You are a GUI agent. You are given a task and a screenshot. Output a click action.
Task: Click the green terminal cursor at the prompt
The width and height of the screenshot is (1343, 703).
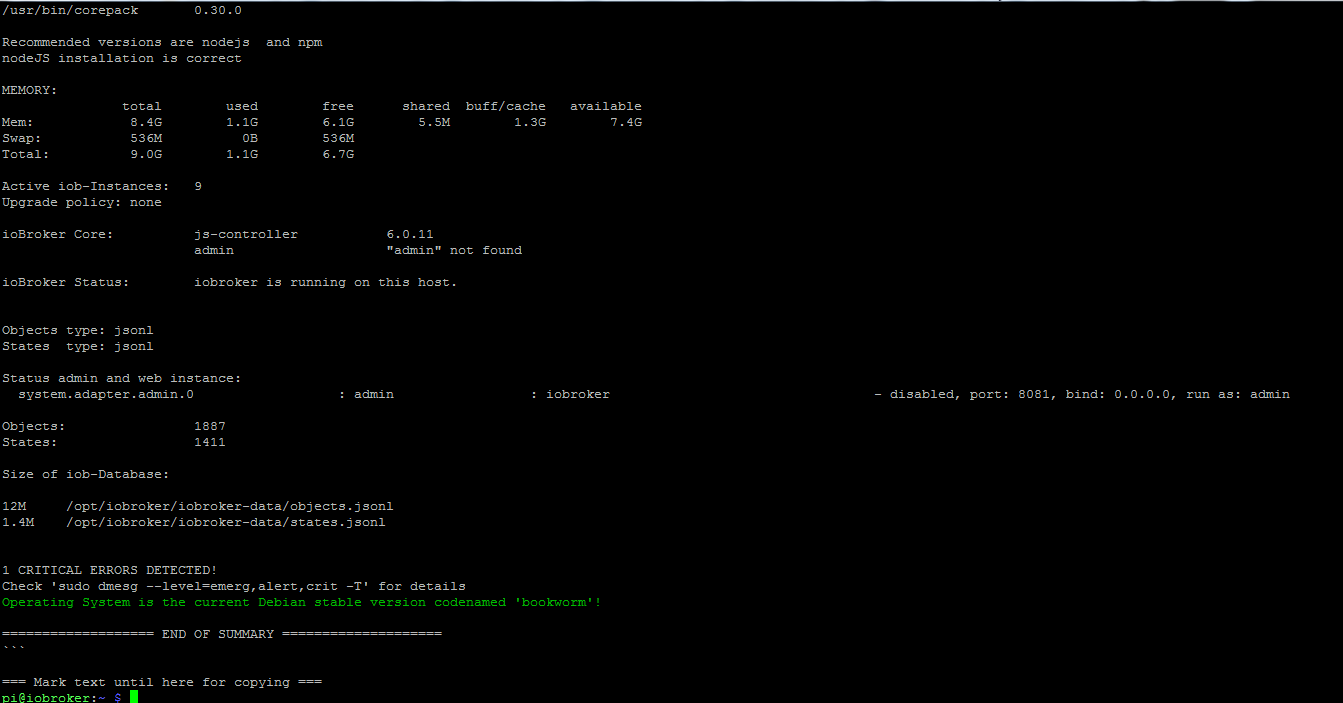[134, 697]
